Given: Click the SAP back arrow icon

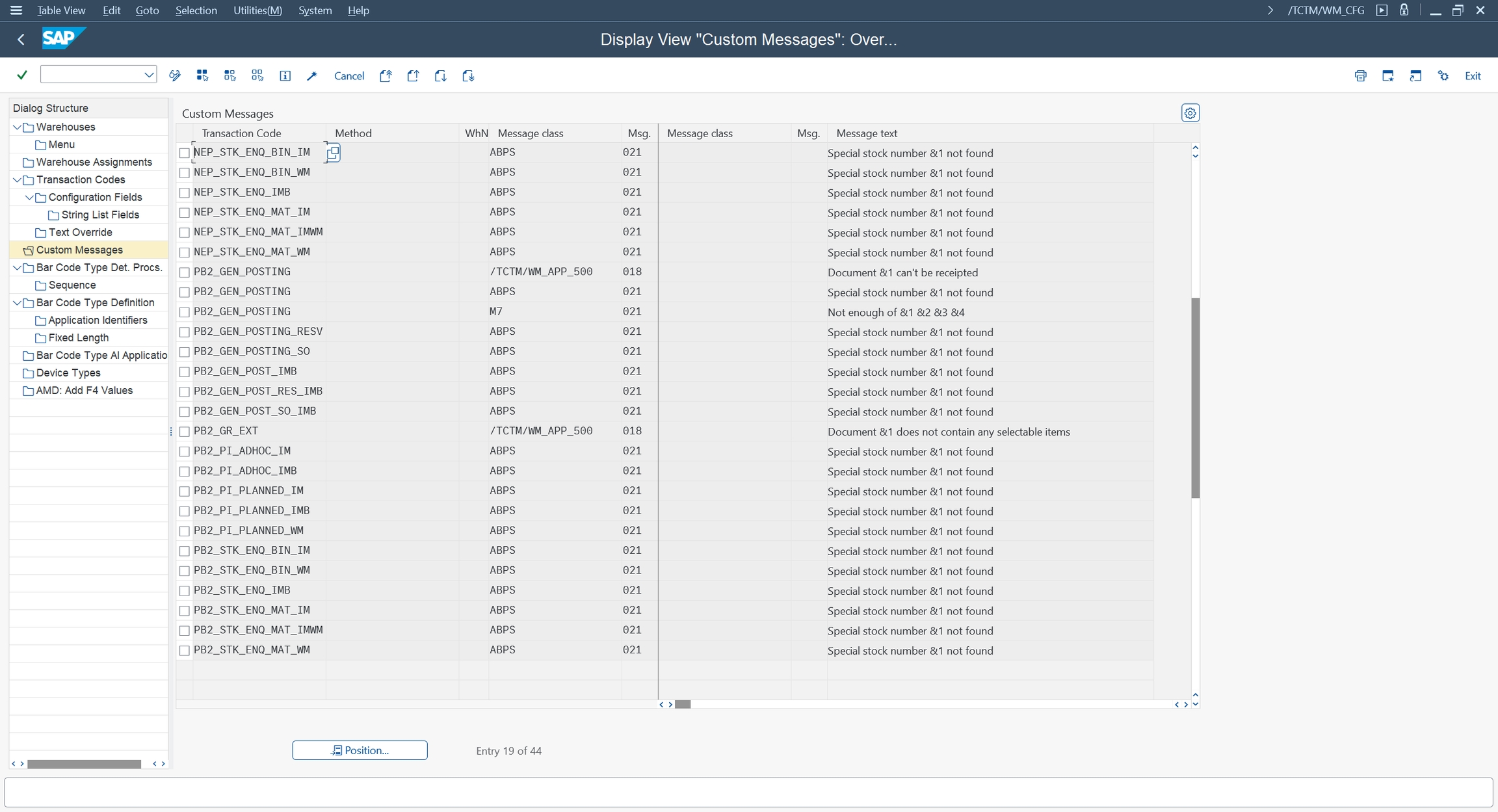Looking at the screenshot, I should pyautogui.click(x=21, y=40).
